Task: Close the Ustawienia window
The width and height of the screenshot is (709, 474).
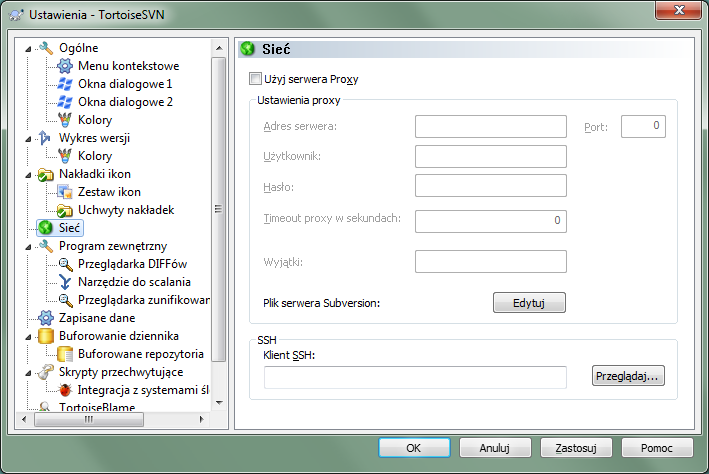Action: pyautogui.click(x=678, y=10)
